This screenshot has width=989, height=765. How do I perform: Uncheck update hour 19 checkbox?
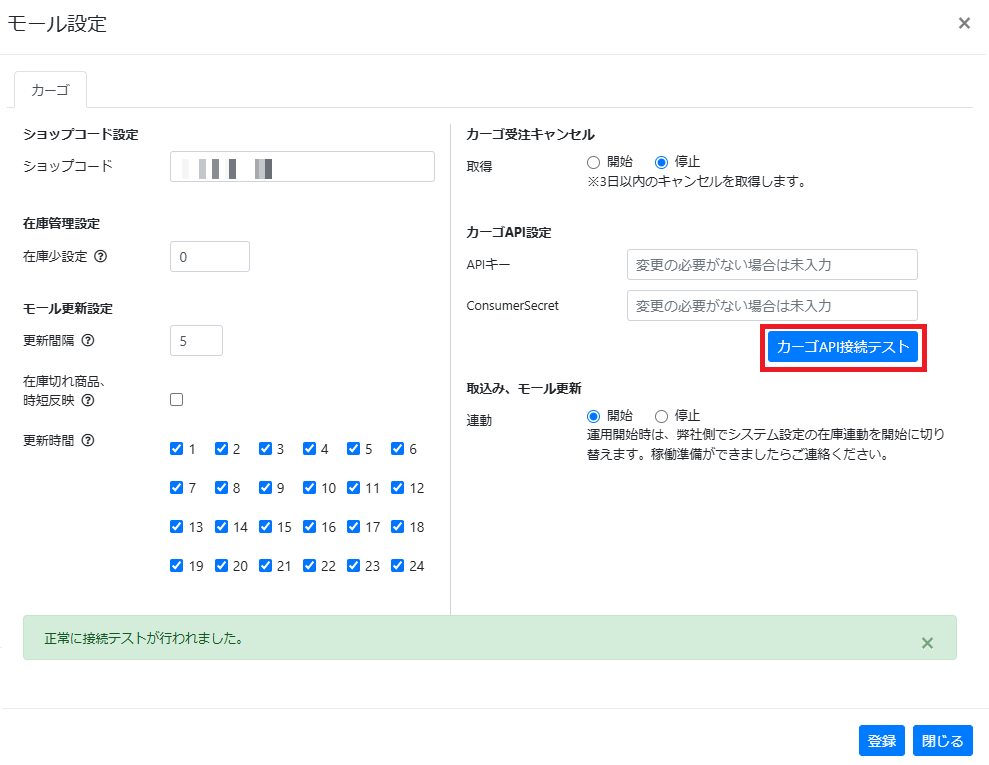tap(177, 566)
